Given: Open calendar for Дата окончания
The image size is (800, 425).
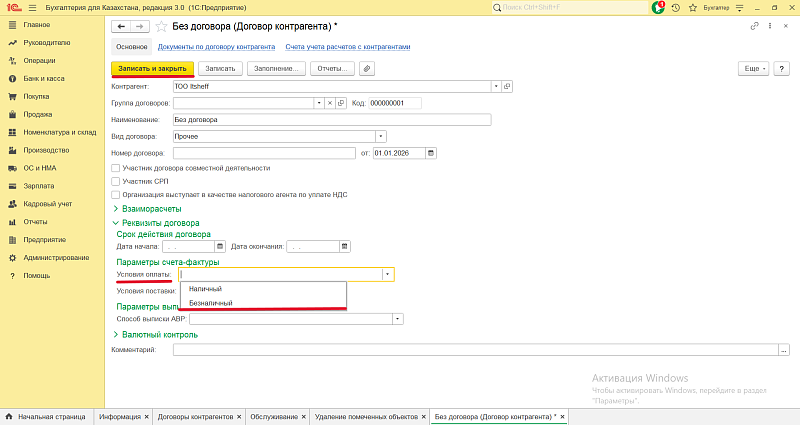Looking at the screenshot, I should click(x=345, y=246).
